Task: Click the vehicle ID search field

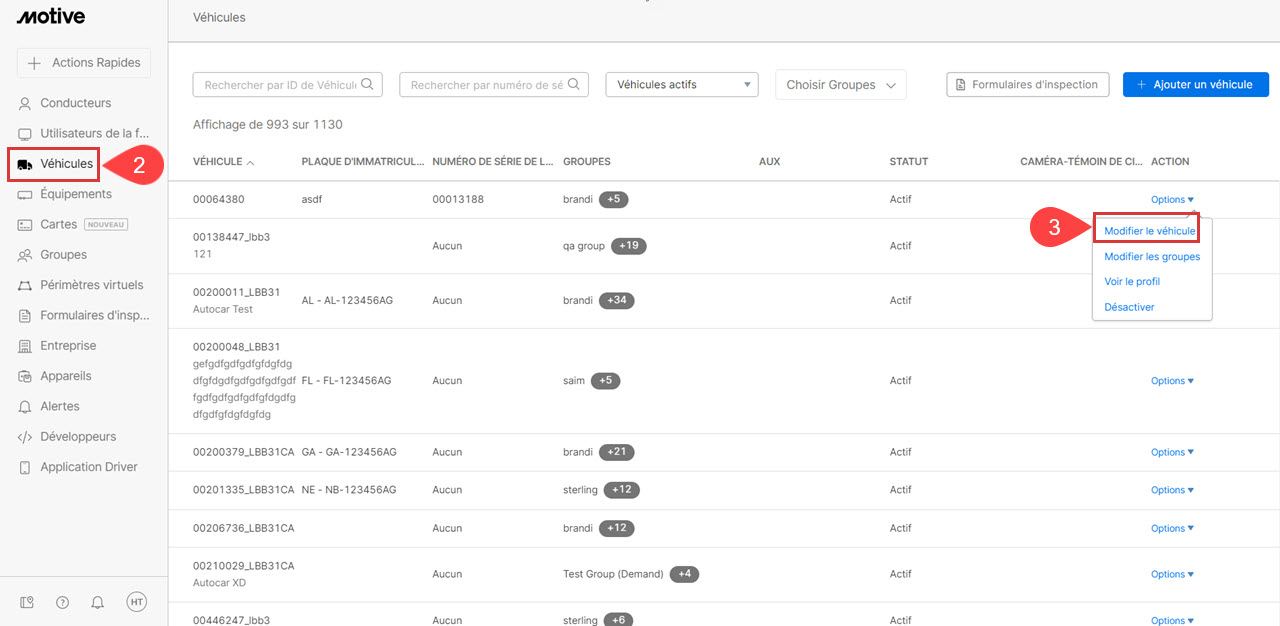Action: click(x=278, y=85)
